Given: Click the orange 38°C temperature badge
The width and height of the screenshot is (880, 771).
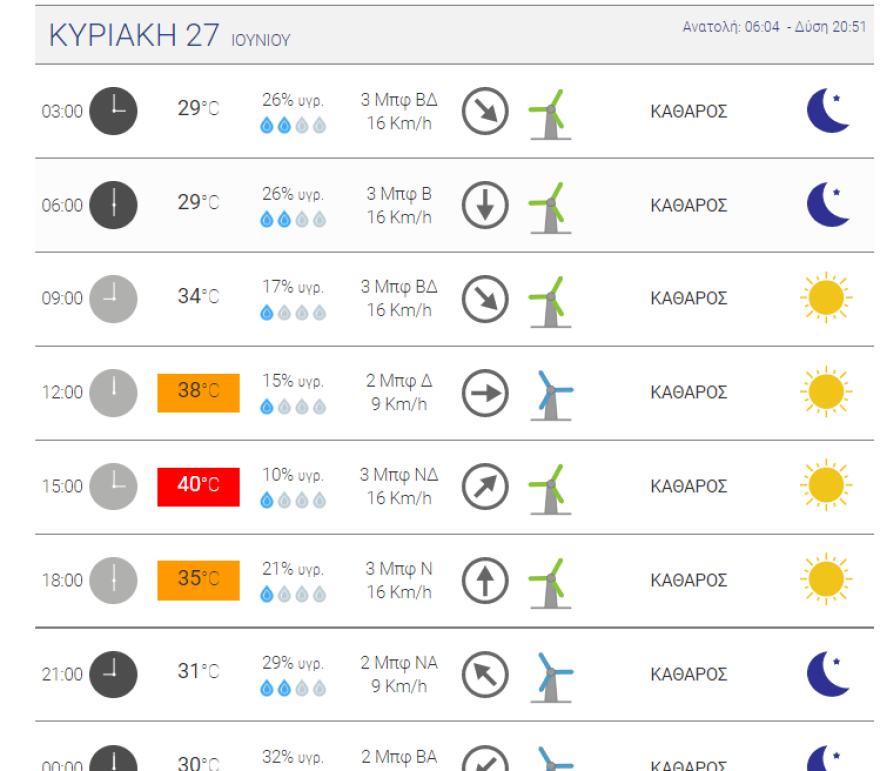Looking at the screenshot, I should pos(198,392).
